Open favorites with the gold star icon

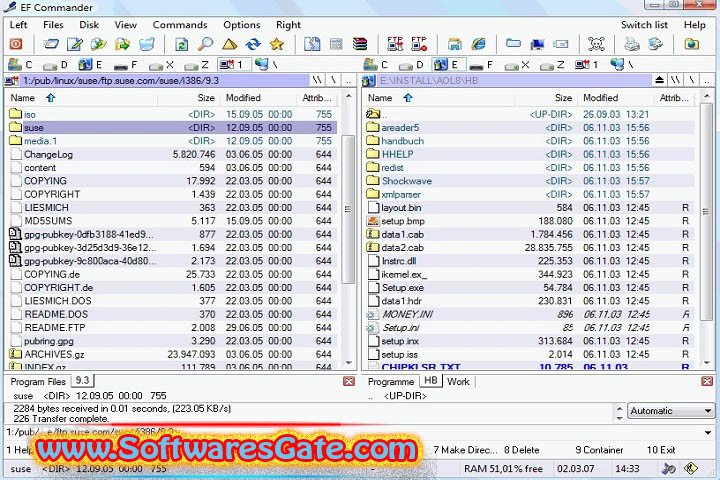(x=277, y=44)
